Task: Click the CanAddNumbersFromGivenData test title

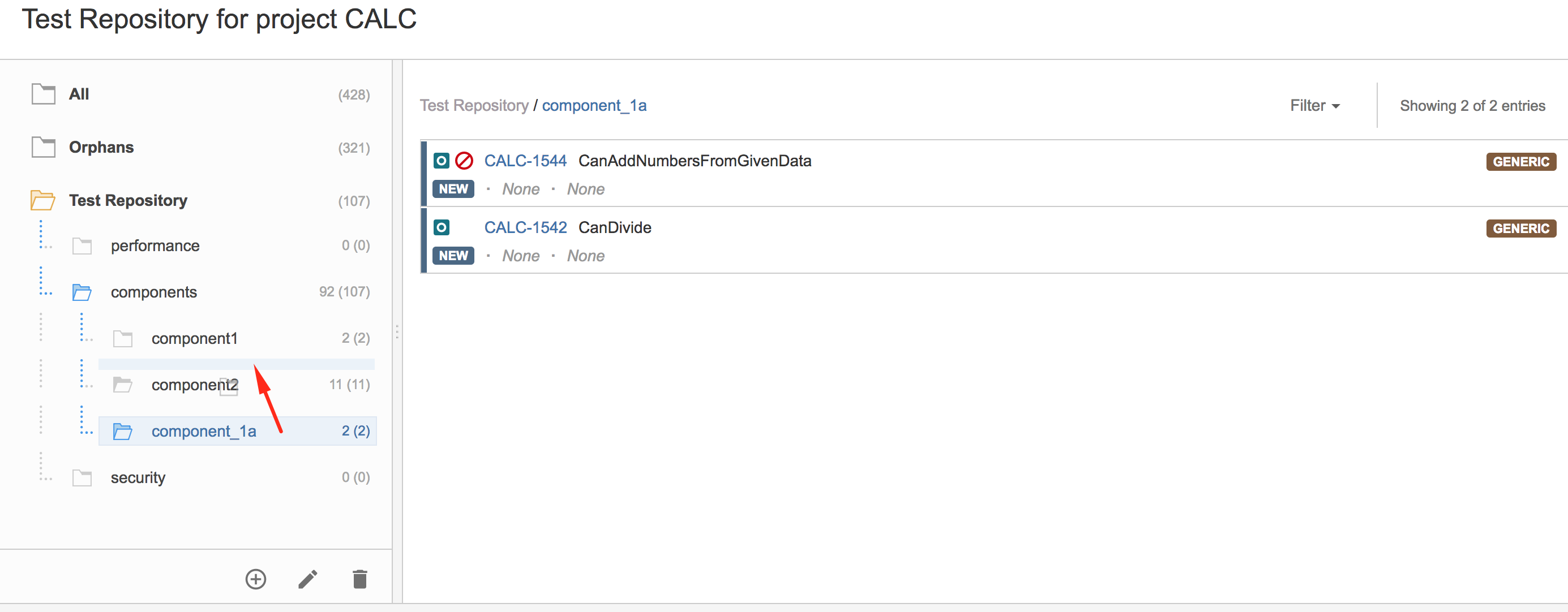Action: [695, 161]
